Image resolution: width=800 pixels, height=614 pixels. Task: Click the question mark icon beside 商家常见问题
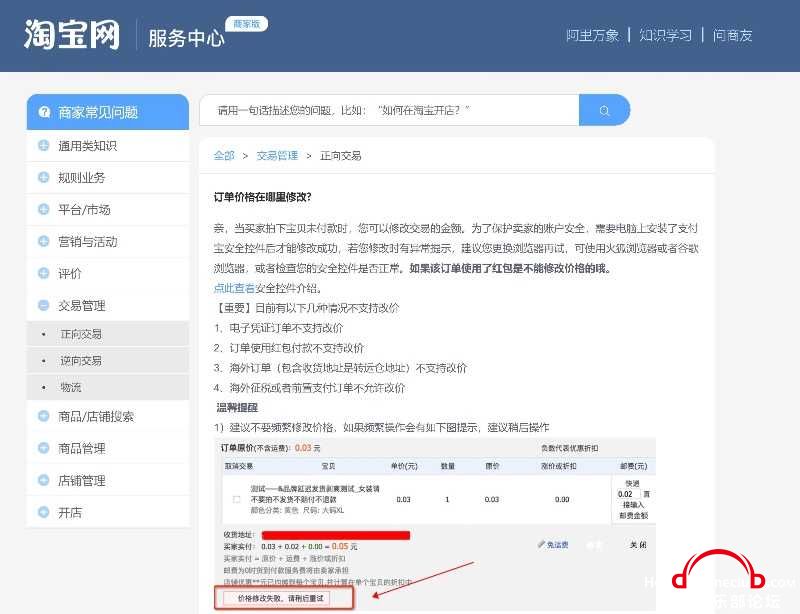point(44,112)
